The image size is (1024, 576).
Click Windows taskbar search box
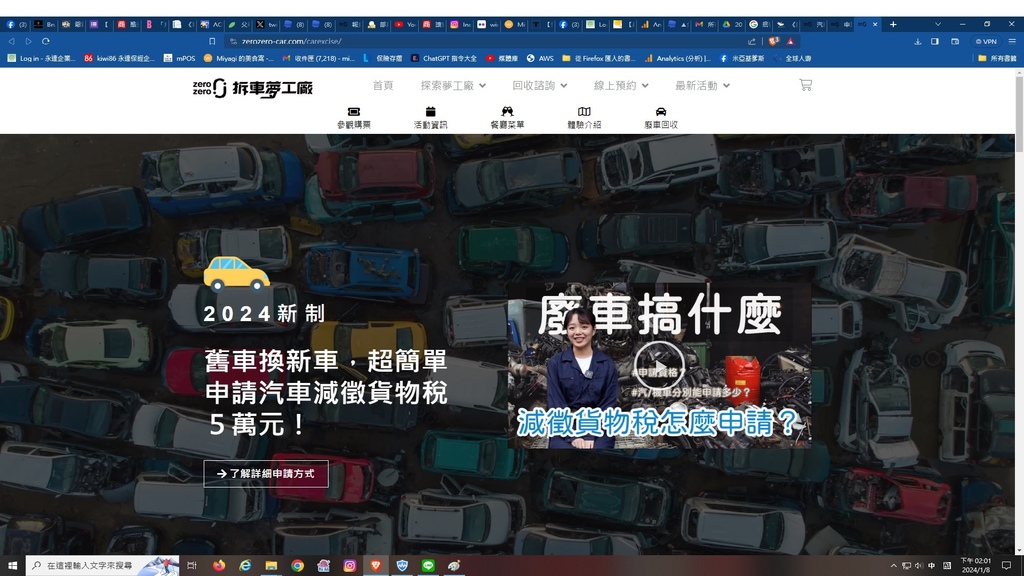(103, 566)
